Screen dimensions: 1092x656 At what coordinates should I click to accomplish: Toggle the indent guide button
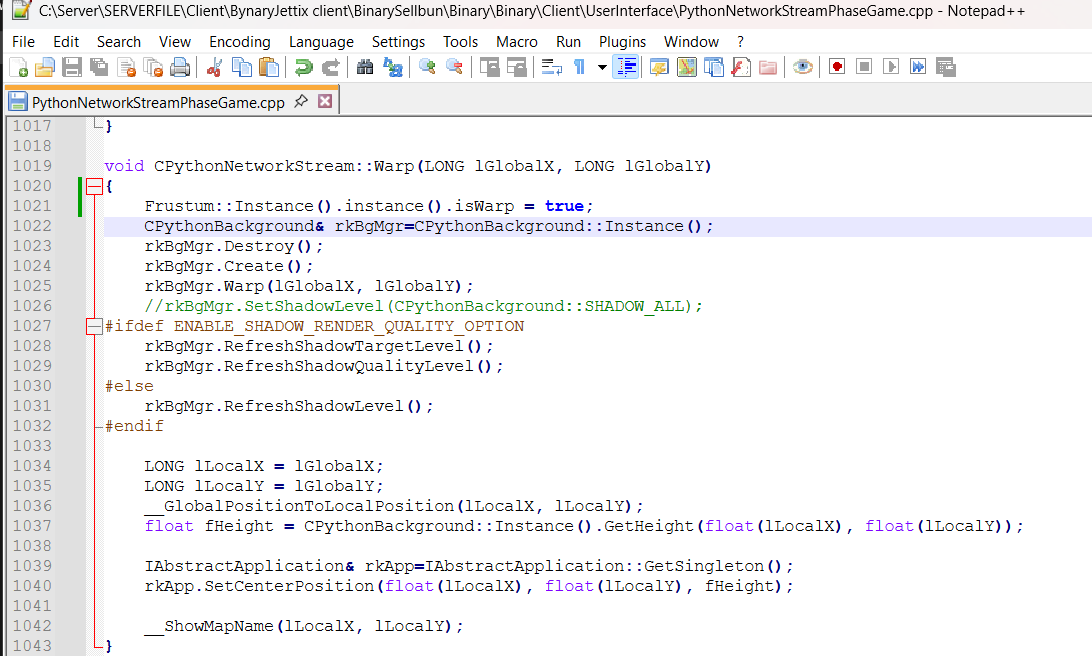626,68
